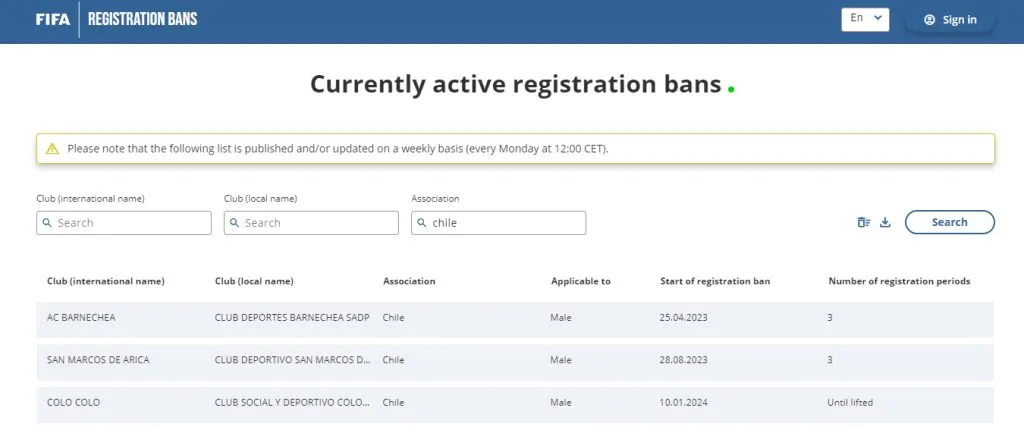
Task: Open the En language dropdown
Action: click(865, 19)
